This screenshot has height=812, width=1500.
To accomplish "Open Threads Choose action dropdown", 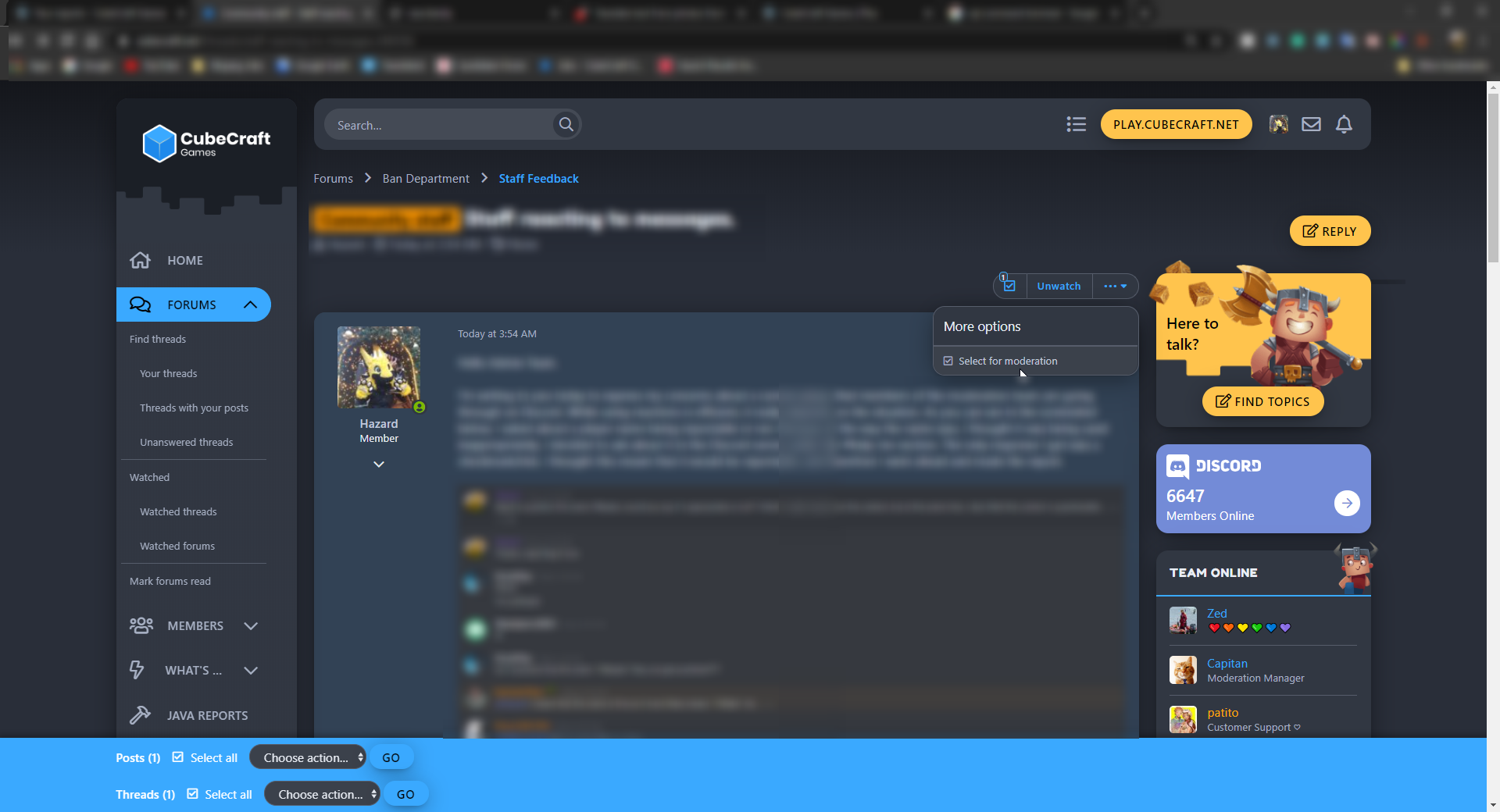I will pos(322,794).
